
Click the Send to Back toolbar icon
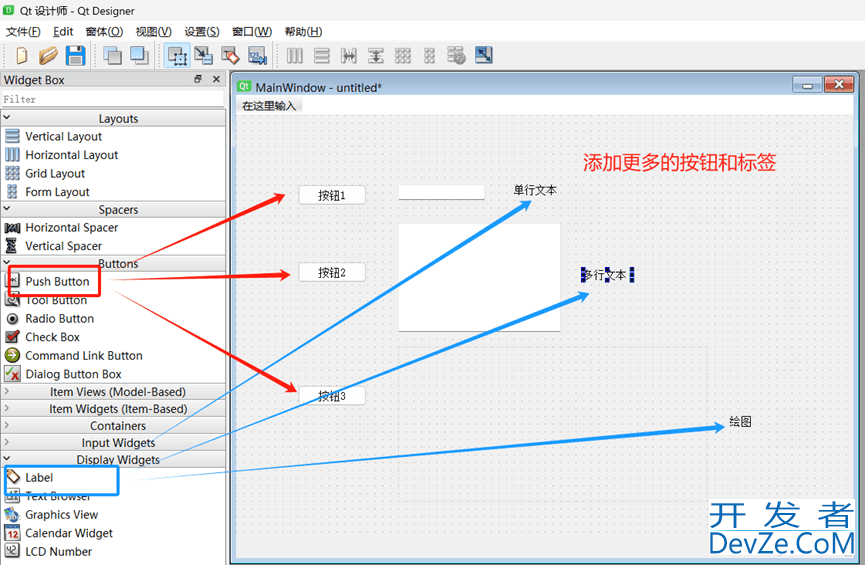click(x=113, y=56)
